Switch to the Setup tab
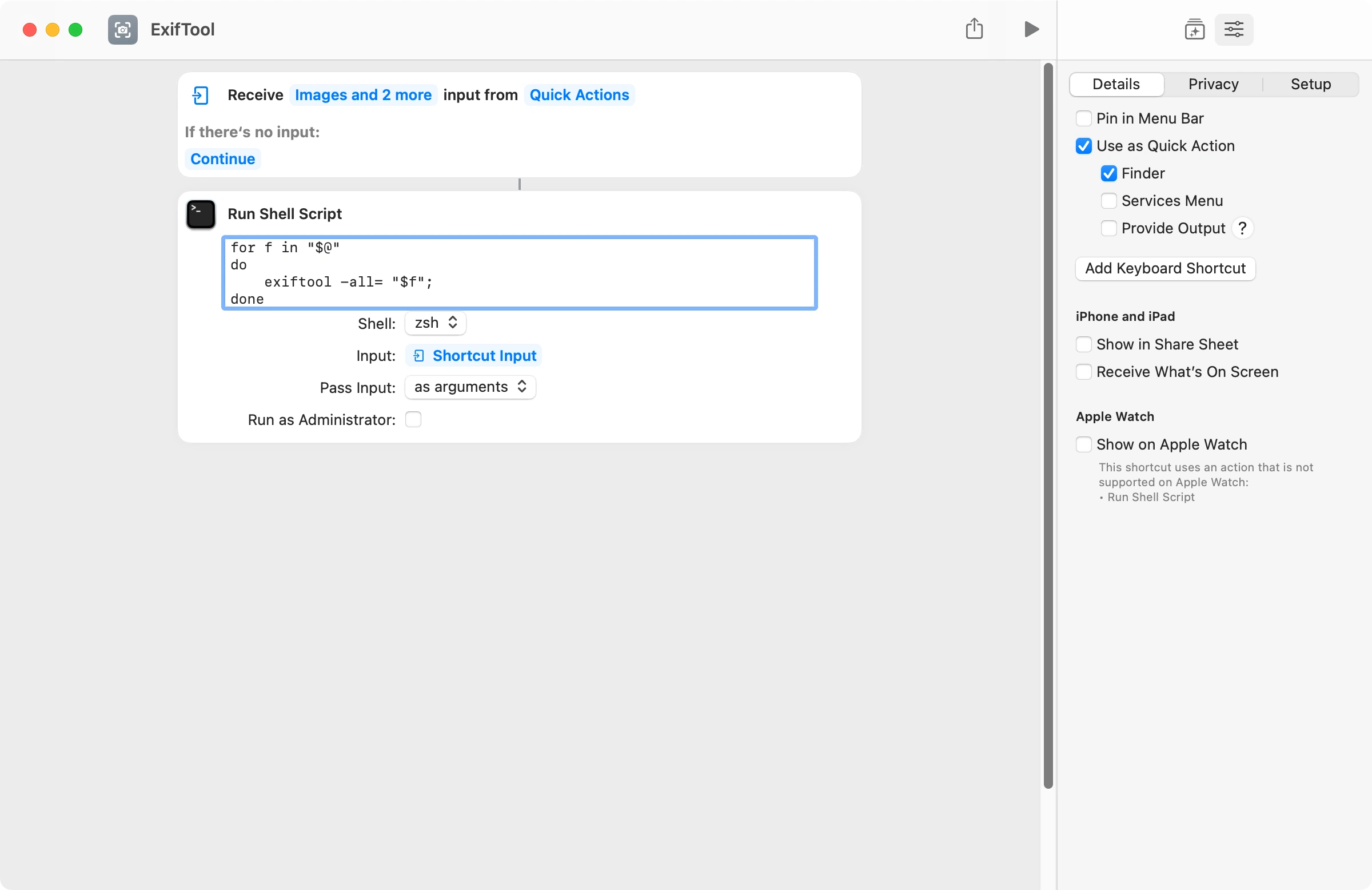The width and height of the screenshot is (1372, 890). (x=1310, y=84)
